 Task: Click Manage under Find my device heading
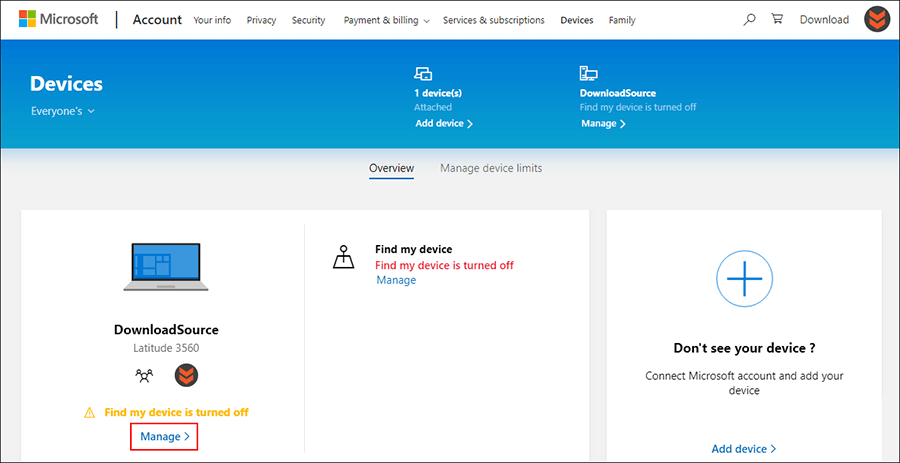(x=396, y=280)
